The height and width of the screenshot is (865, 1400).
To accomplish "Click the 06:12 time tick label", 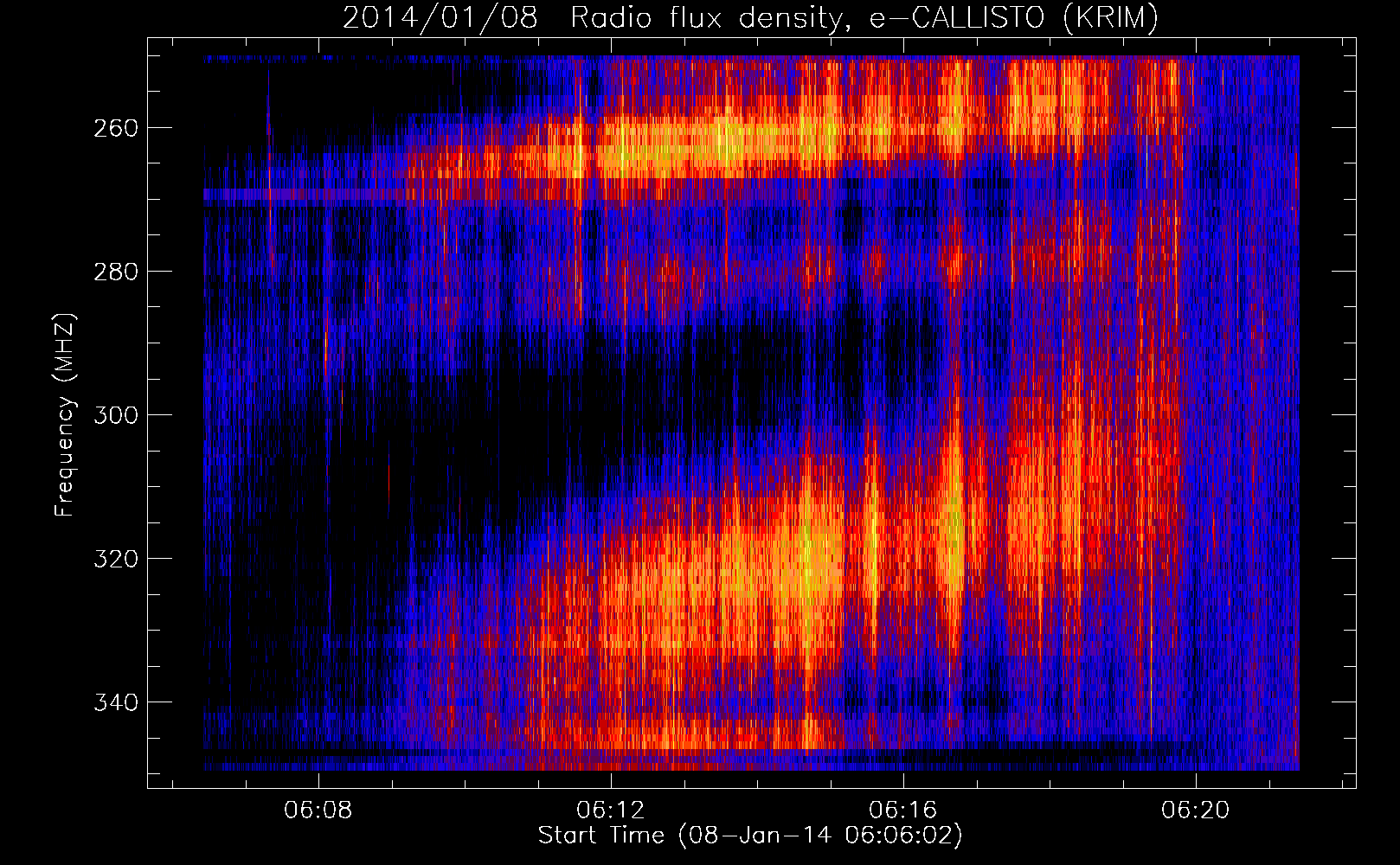I will pyautogui.click(x=611, y=811).
